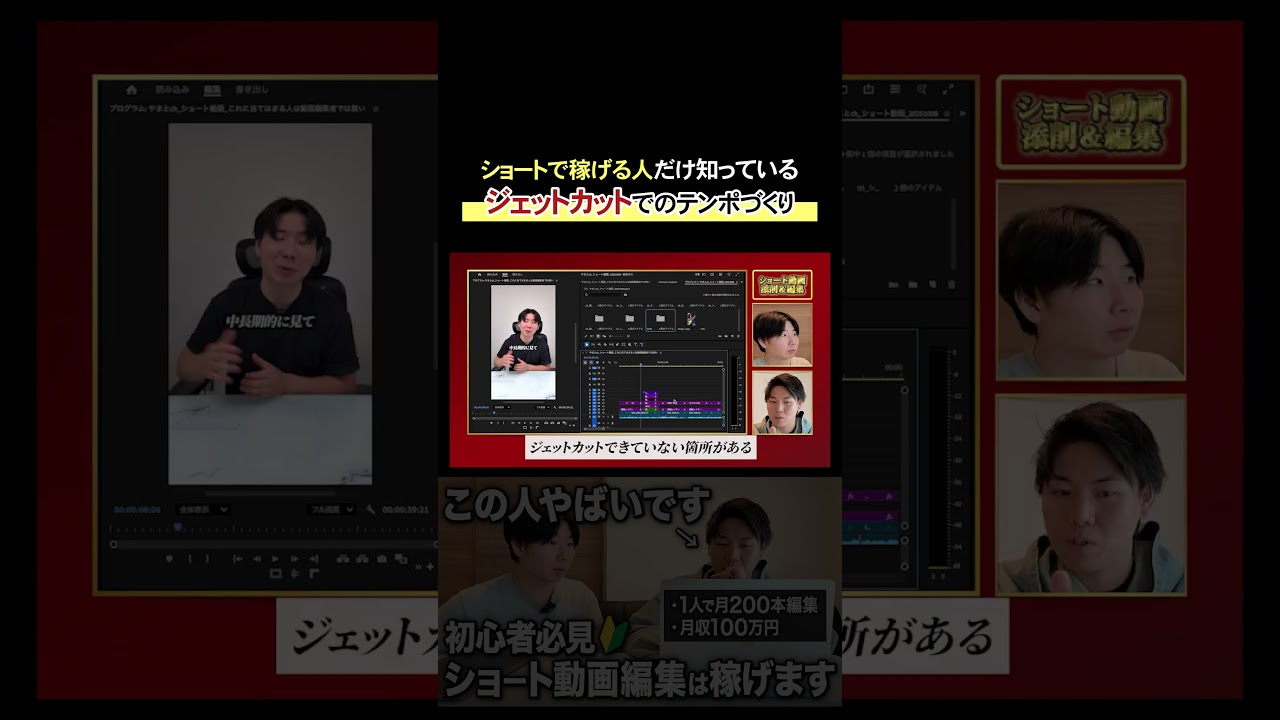The width and height of the screenshot is (1280, 720).
Task: Click the timeline playhead in the center screenshot
Action: point(640,365)
